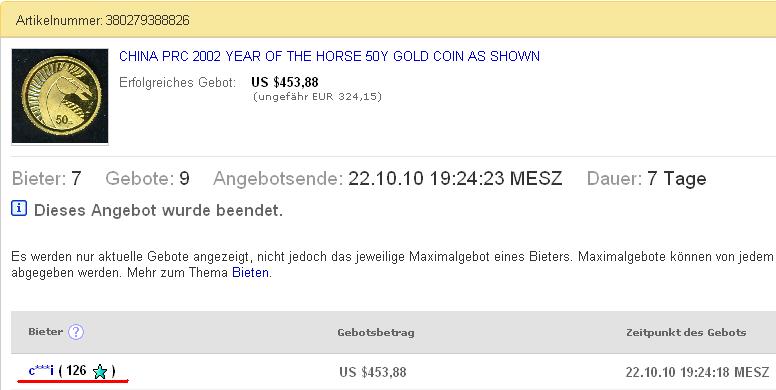Click the Dauer value 7 Tage
This screenshot has width=776, height=390.
(x=676, y=179)
